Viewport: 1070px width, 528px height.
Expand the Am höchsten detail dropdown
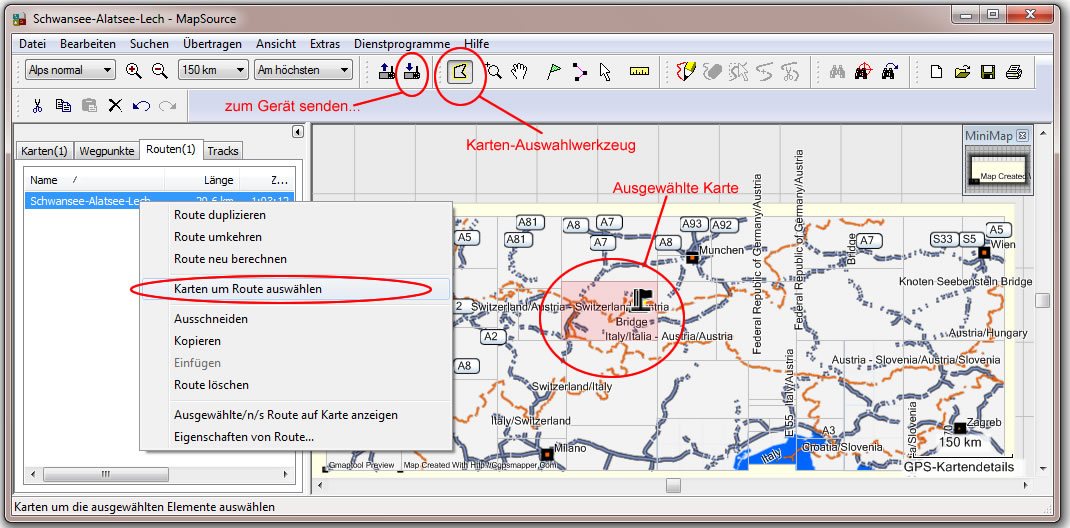coord(303,70)
